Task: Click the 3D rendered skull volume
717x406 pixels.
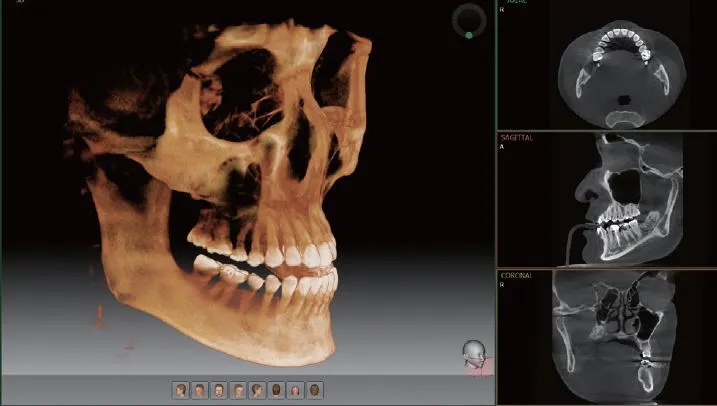Action: [217, 192]
